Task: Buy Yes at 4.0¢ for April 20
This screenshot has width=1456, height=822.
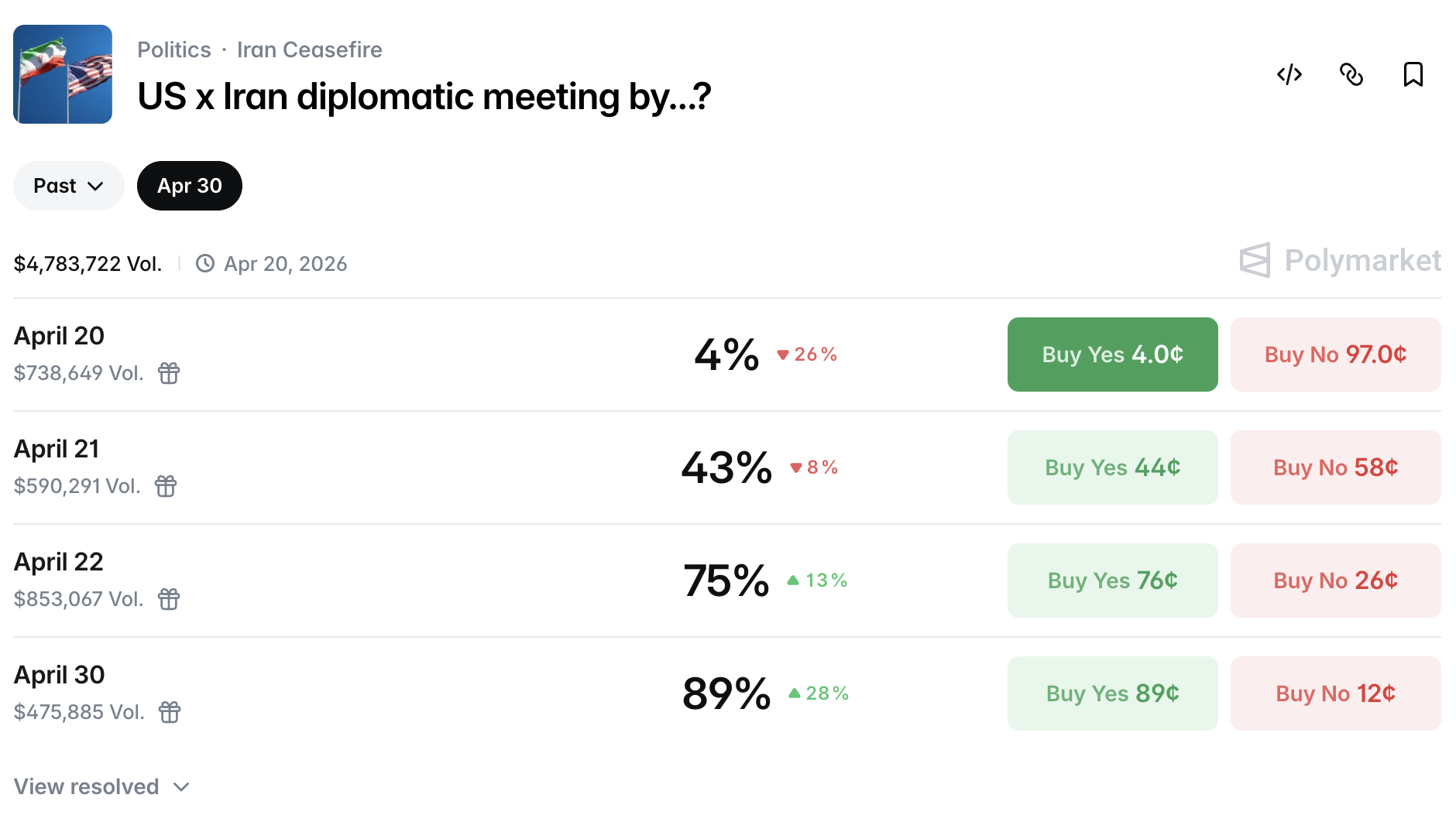Action: 1112,354
